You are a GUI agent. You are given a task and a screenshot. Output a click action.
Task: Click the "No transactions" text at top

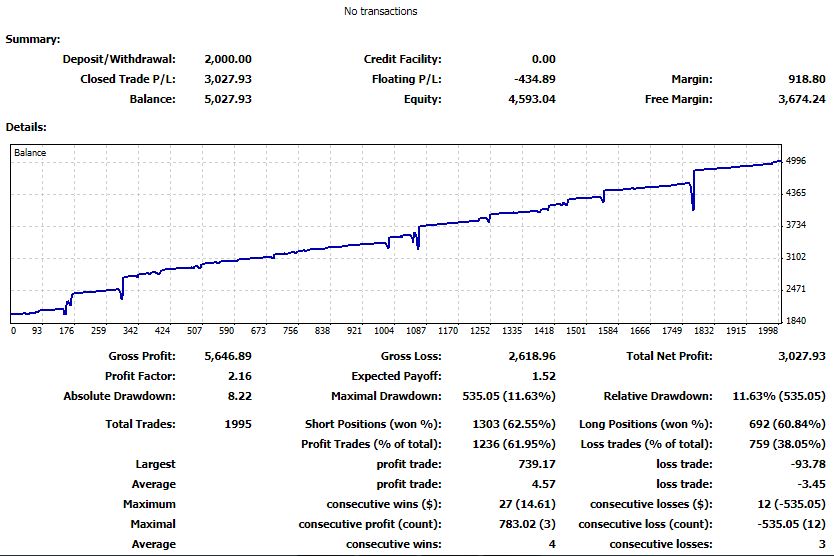380,11
